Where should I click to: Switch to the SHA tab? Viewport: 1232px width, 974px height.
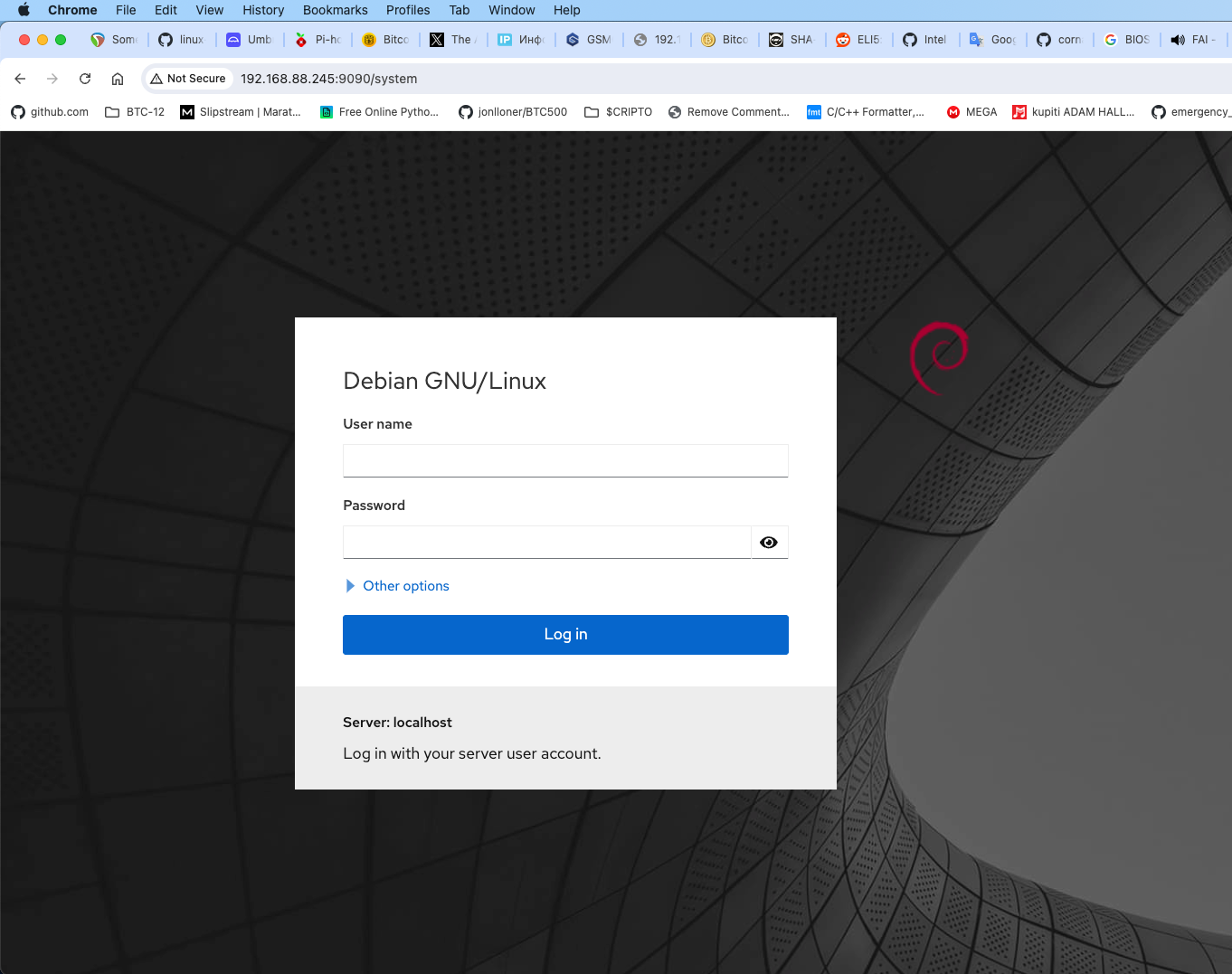click(792, 40)
